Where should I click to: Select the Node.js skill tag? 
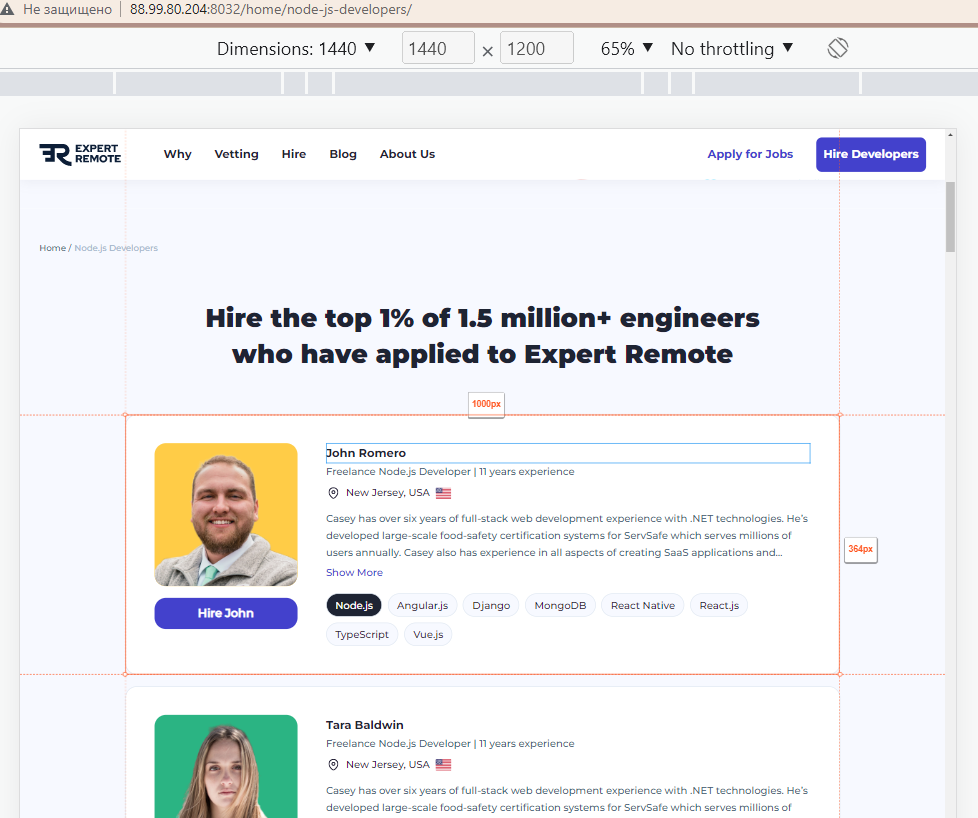[354, 605]
